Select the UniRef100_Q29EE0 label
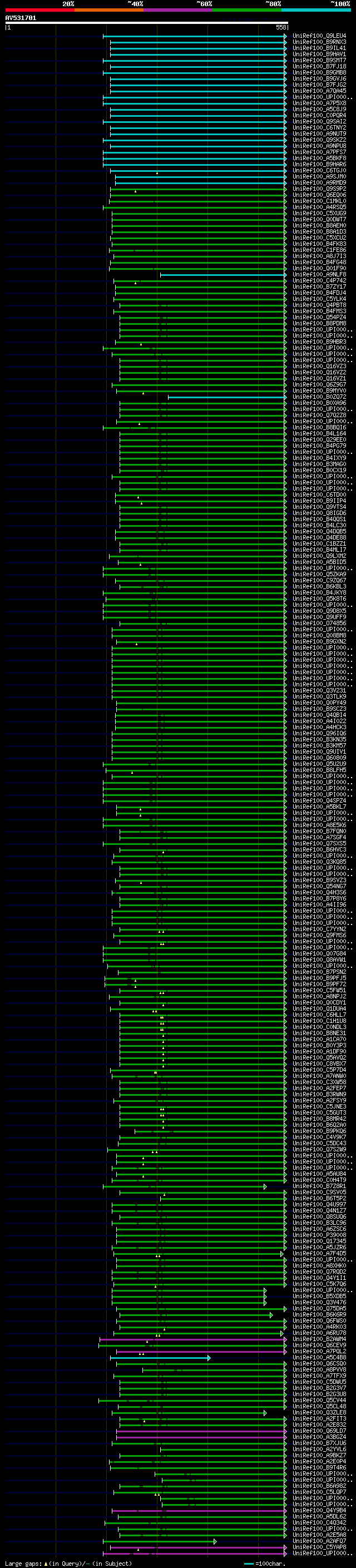This screenshot has height=1568, width=356. (319, 439)
